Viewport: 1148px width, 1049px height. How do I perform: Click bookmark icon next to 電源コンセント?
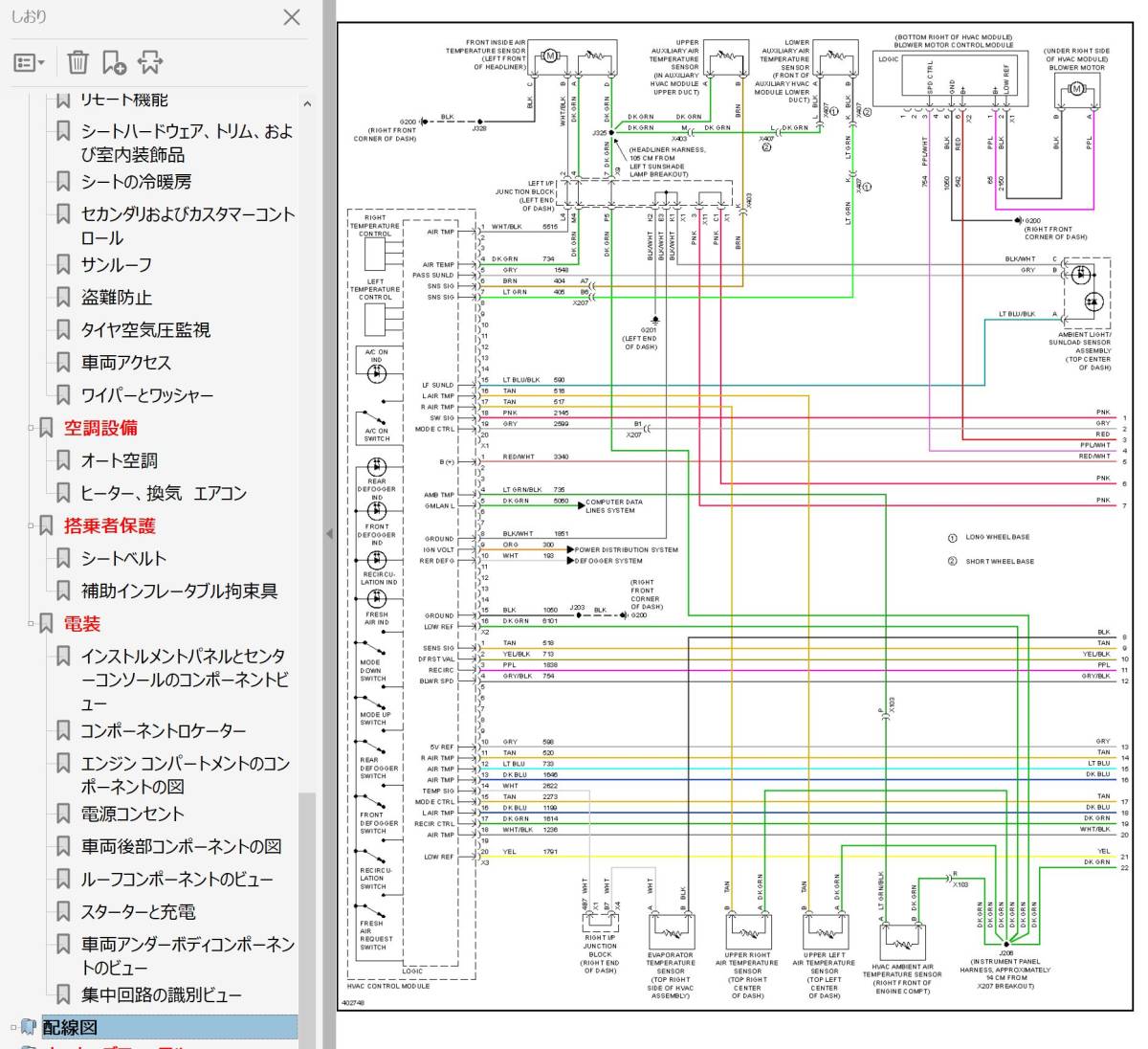63,815
